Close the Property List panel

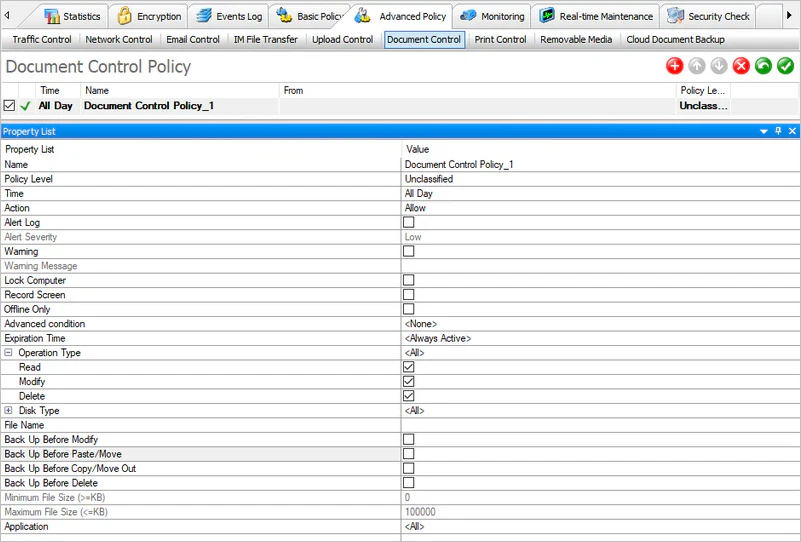(x=792, y=131)
